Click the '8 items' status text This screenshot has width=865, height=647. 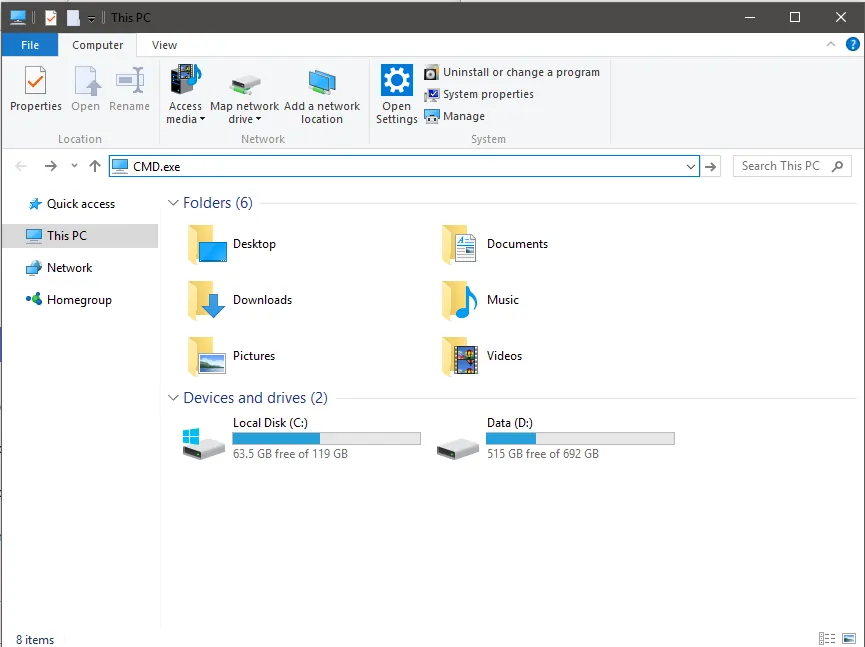pos(35,640)
